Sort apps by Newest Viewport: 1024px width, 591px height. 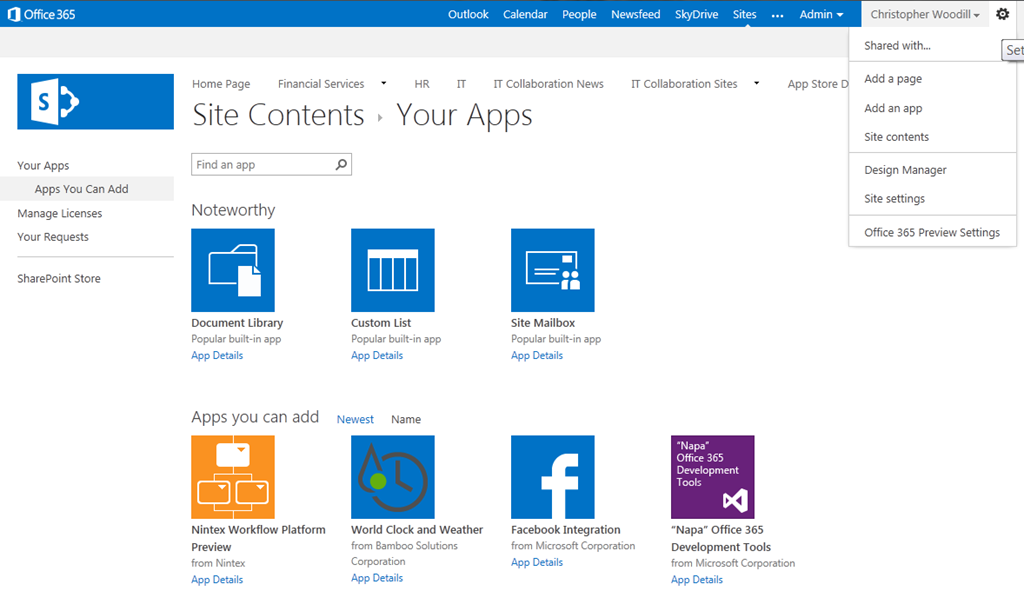(355, 419)
